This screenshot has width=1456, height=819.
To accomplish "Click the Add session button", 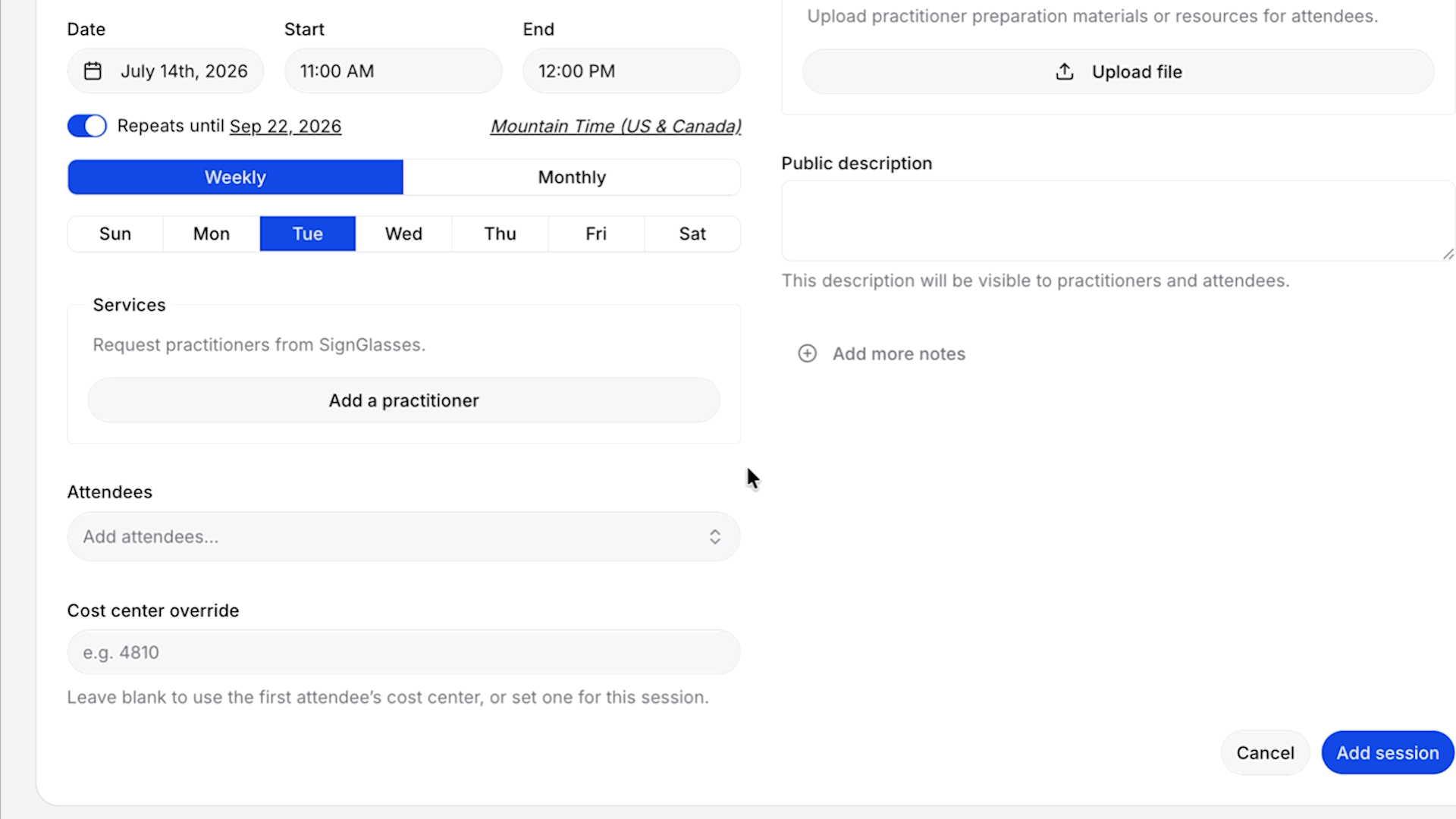I will (x=1387, y=753).
